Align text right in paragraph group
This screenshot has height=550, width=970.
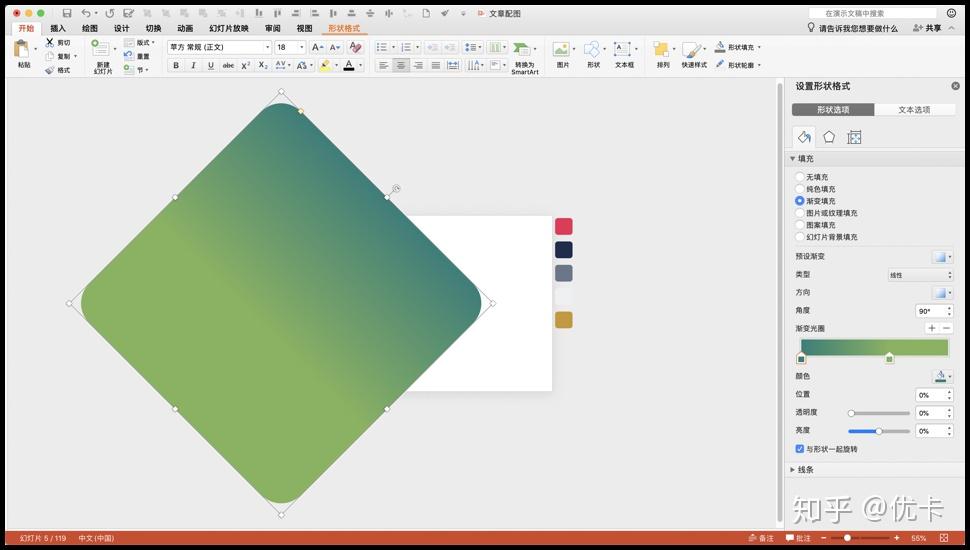[418, 65]
